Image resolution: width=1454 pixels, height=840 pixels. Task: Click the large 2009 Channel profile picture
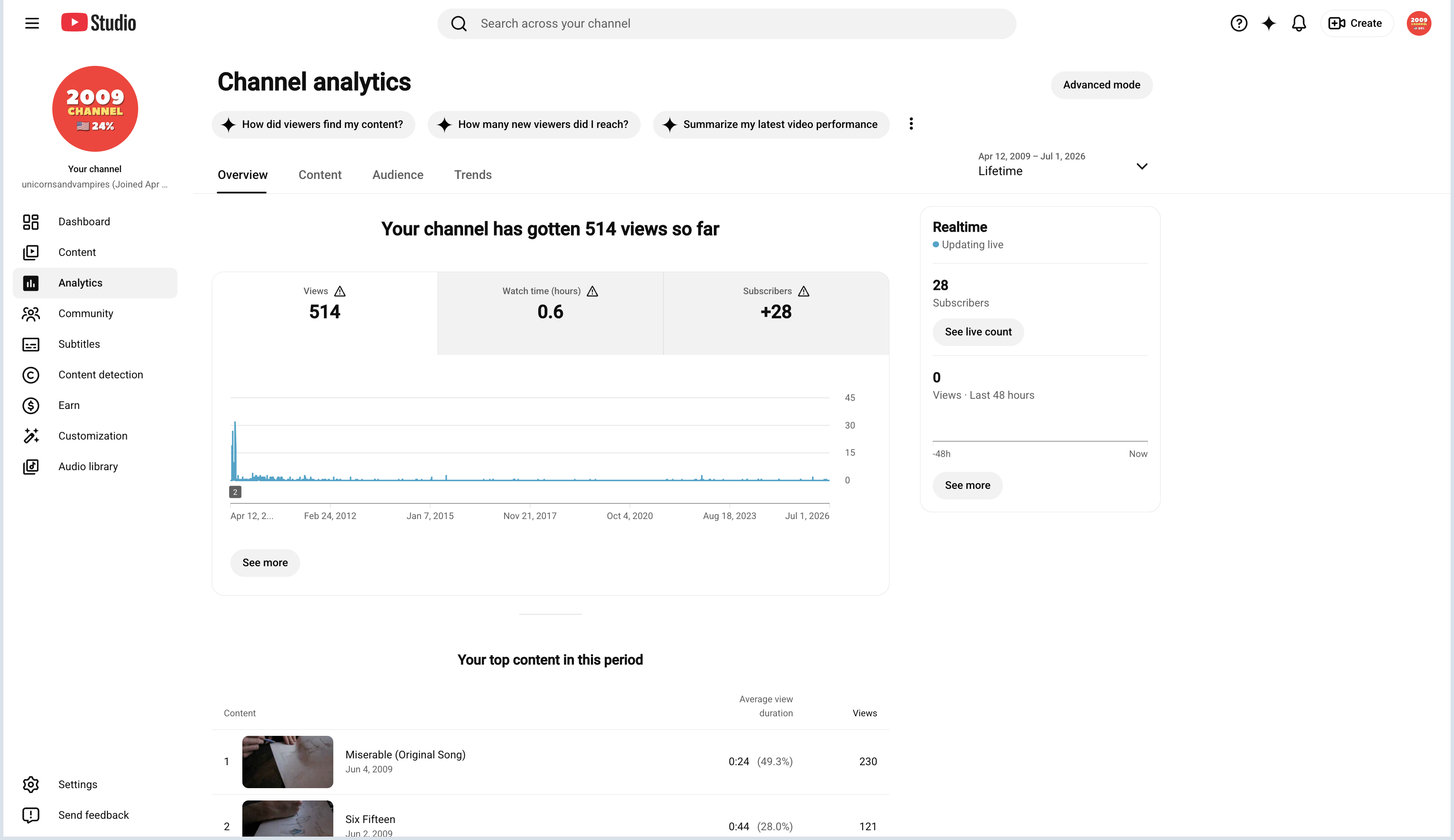[x=95, y=108]
